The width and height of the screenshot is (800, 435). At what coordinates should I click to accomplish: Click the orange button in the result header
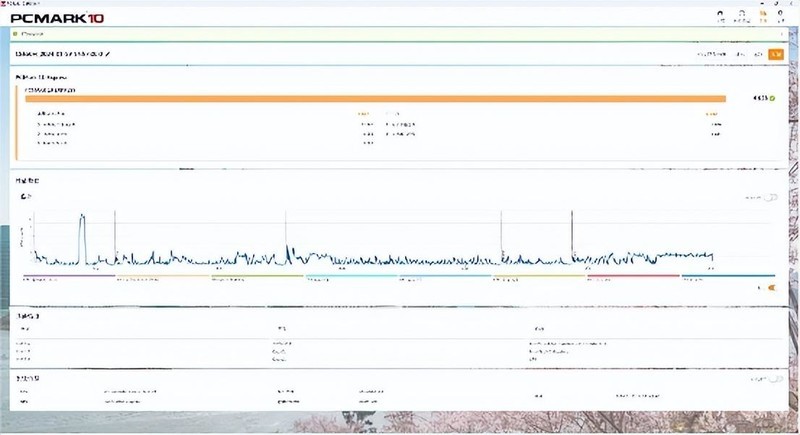(x=775, y=53)
